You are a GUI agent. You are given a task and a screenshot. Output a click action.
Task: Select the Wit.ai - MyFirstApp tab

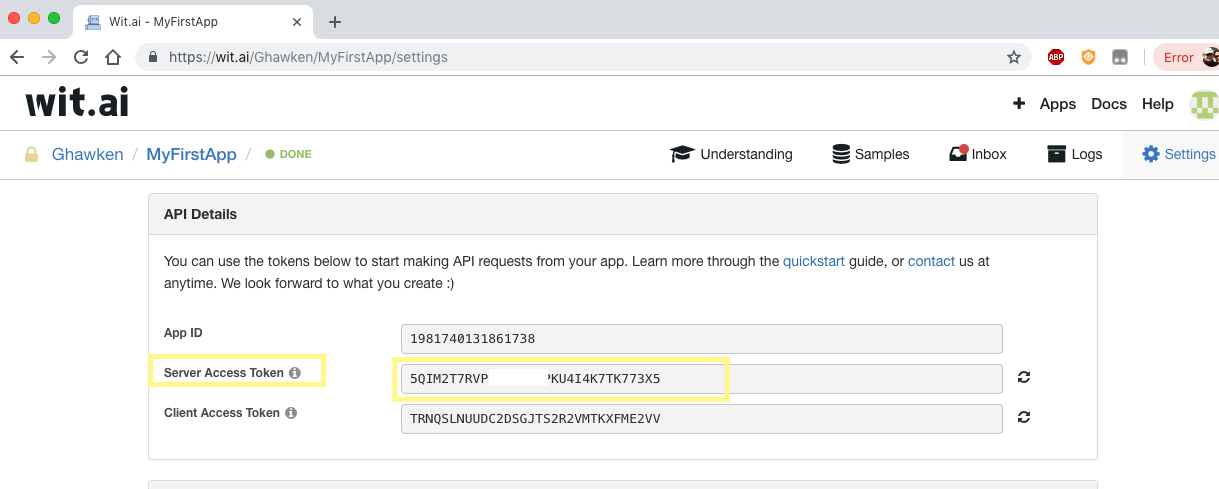coord(195,21)
